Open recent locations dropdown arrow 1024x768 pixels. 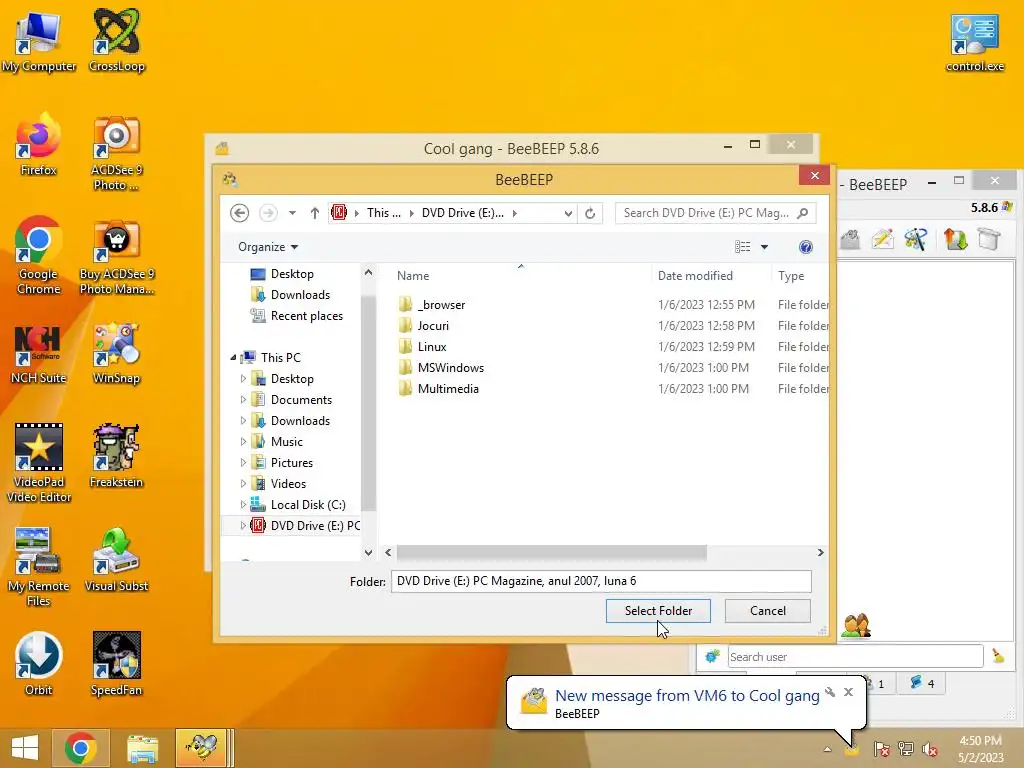tap(292, 213)
